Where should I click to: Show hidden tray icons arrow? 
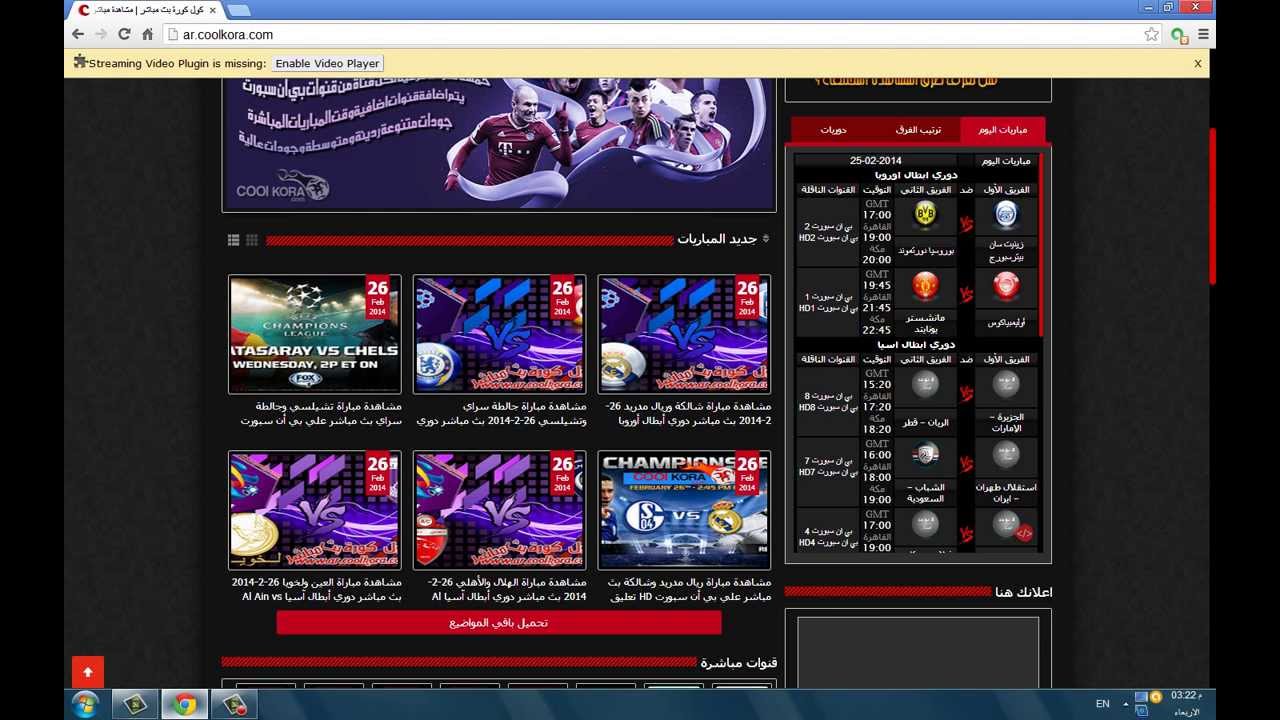coord(1126,704)
